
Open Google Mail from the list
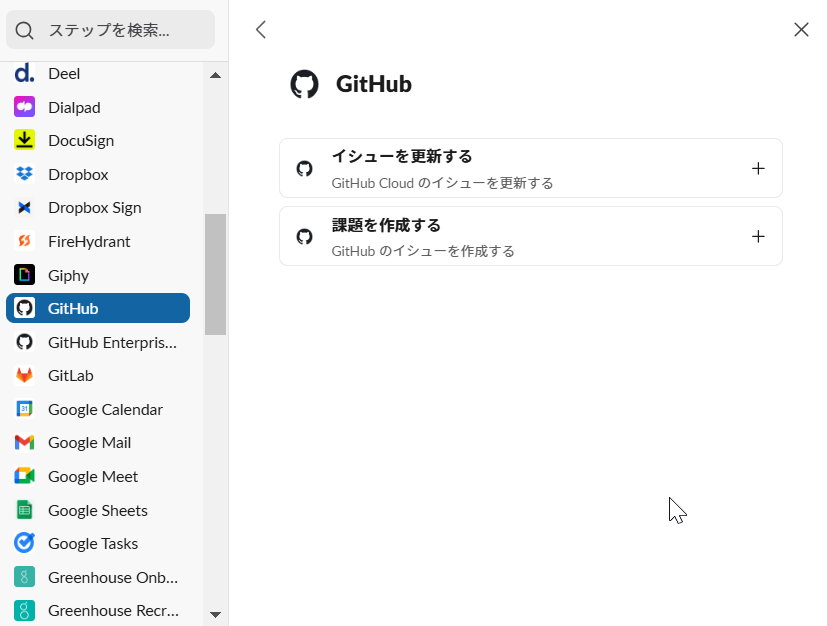[89, 443]
